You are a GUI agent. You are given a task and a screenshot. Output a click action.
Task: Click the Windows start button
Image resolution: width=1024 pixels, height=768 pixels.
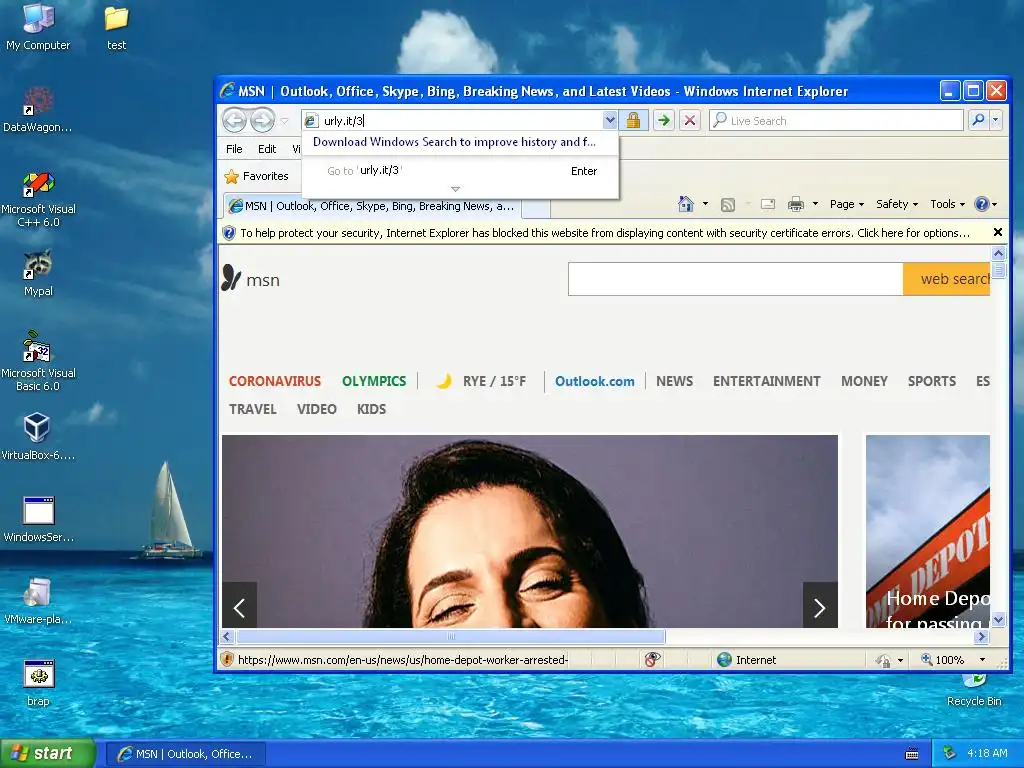[x=48, y=754]
